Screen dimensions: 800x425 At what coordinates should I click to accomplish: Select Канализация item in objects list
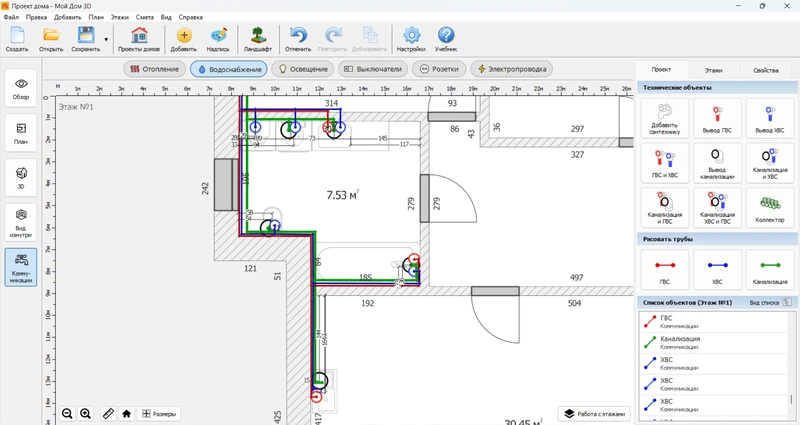714,343
